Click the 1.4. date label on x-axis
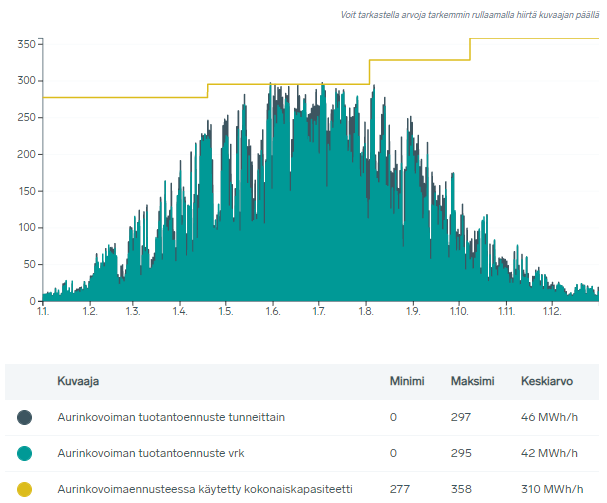 pos(179,312)
